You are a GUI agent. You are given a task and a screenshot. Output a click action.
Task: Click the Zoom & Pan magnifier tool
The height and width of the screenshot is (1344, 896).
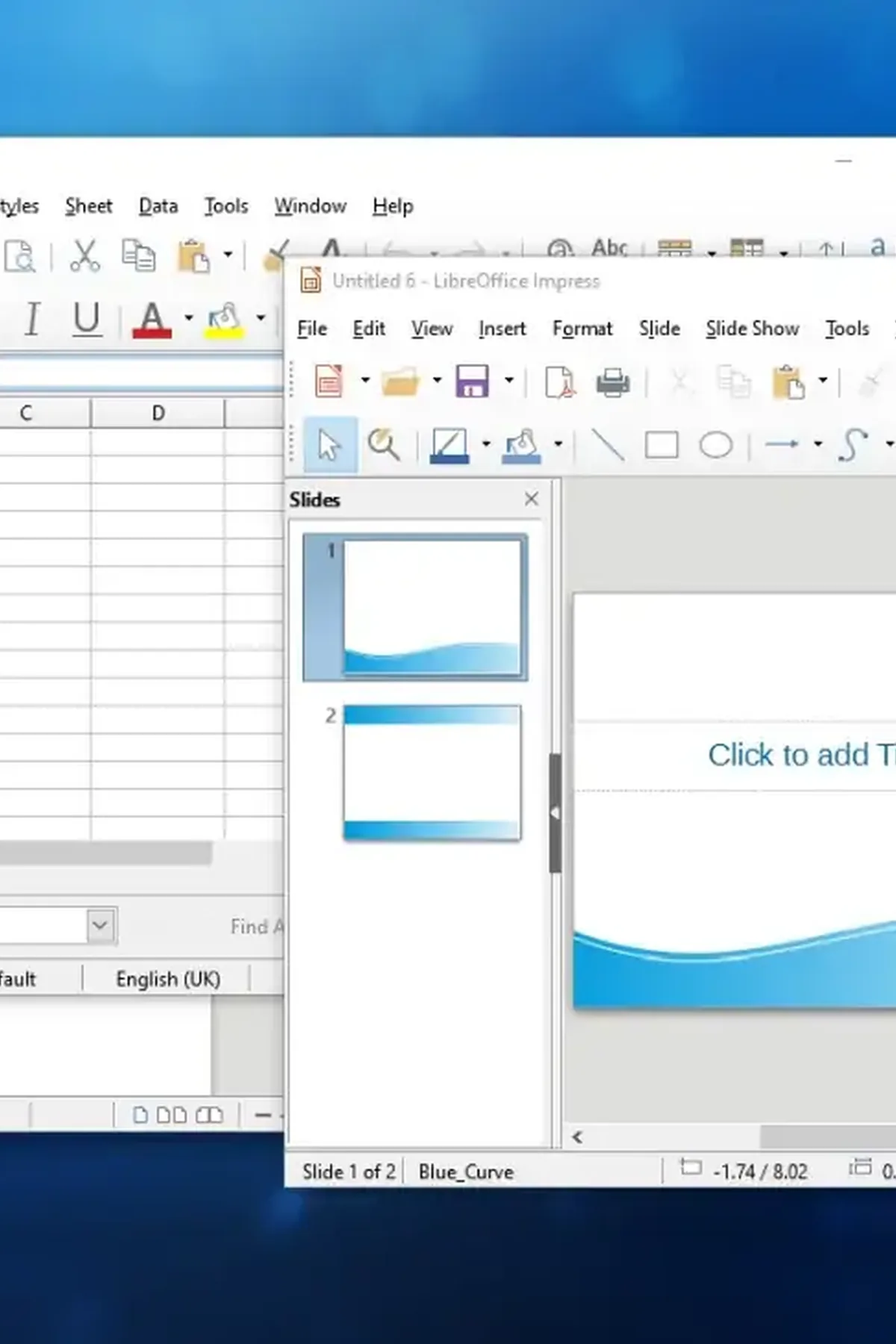[384, 445]
